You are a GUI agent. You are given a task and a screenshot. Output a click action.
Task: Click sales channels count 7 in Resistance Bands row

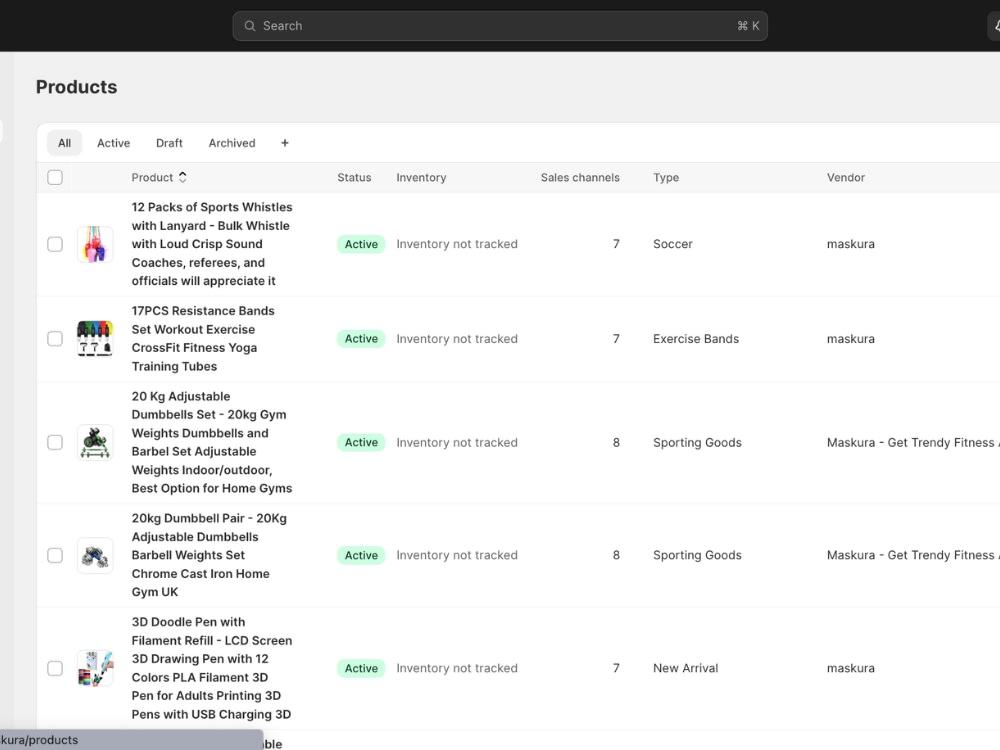pos(616,339)
